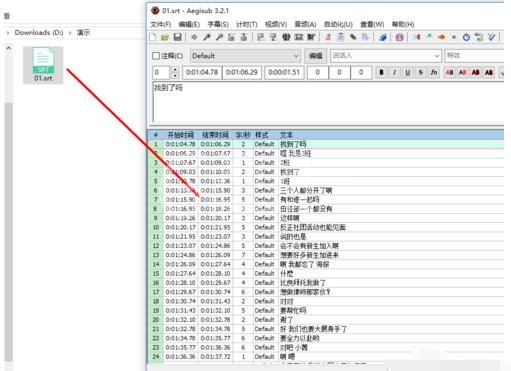Toggle bold formatting button
This screenshot has height=371, width=511.
click(381, 72)
